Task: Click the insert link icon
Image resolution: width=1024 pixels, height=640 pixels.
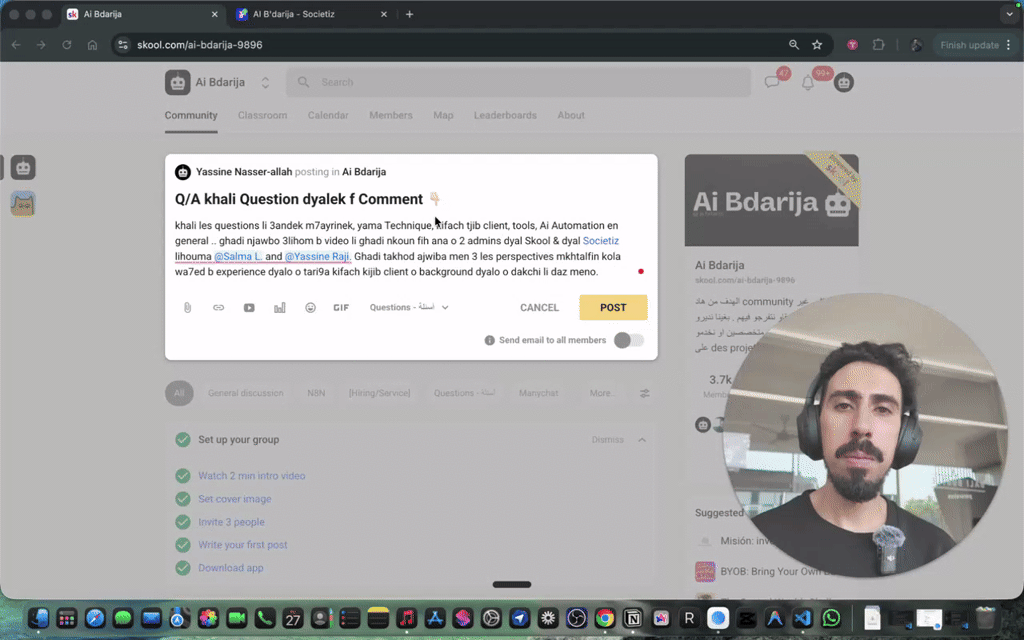Action: pyautogui.click(x=218, y=308)
